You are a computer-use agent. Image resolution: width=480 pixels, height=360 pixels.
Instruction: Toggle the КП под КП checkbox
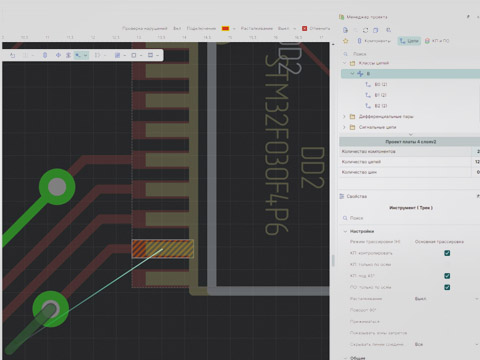click(x=447, y=276)
